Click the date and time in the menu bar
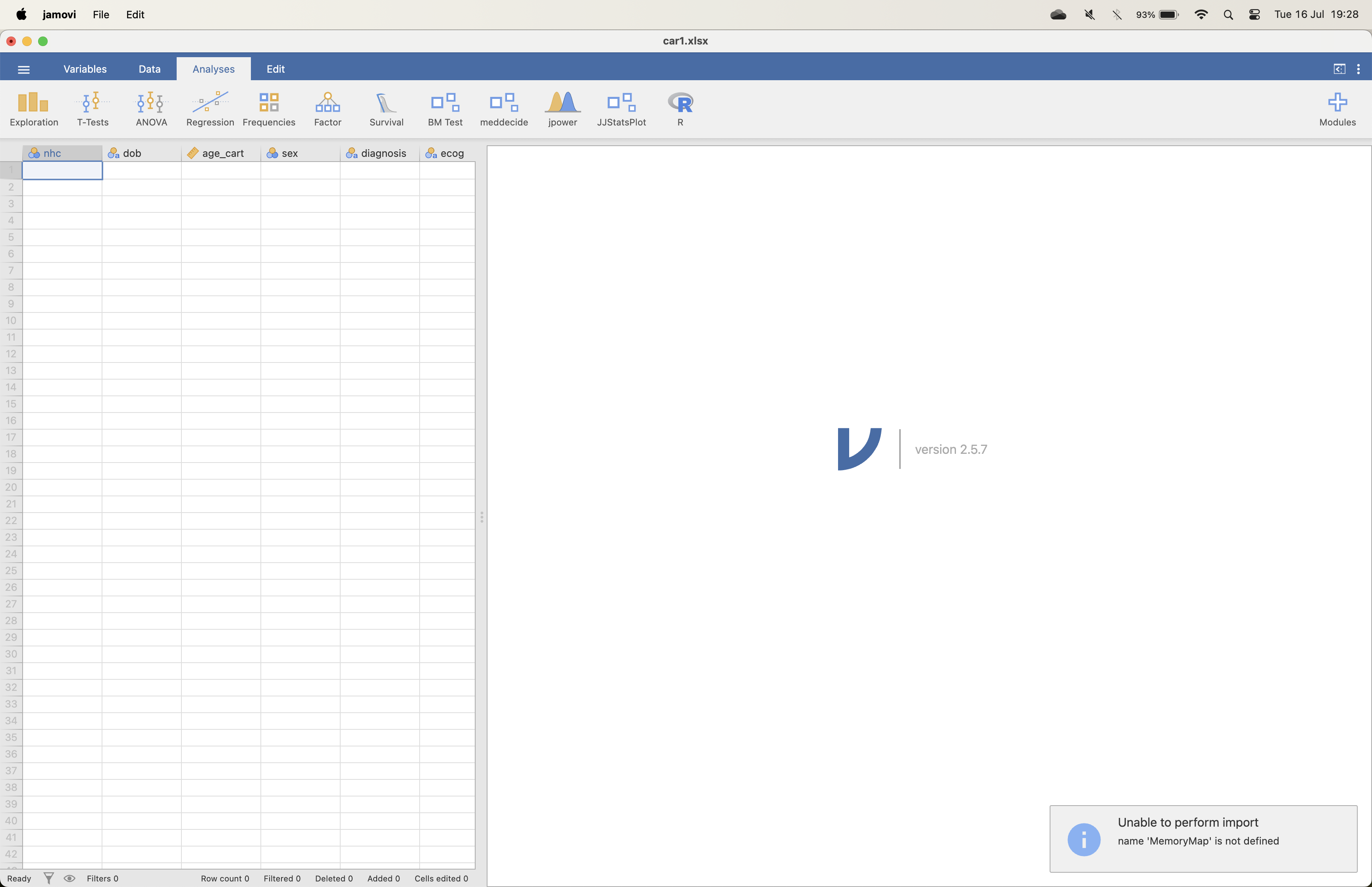Screen dimensions: 1372x887 click(1316, 14)
